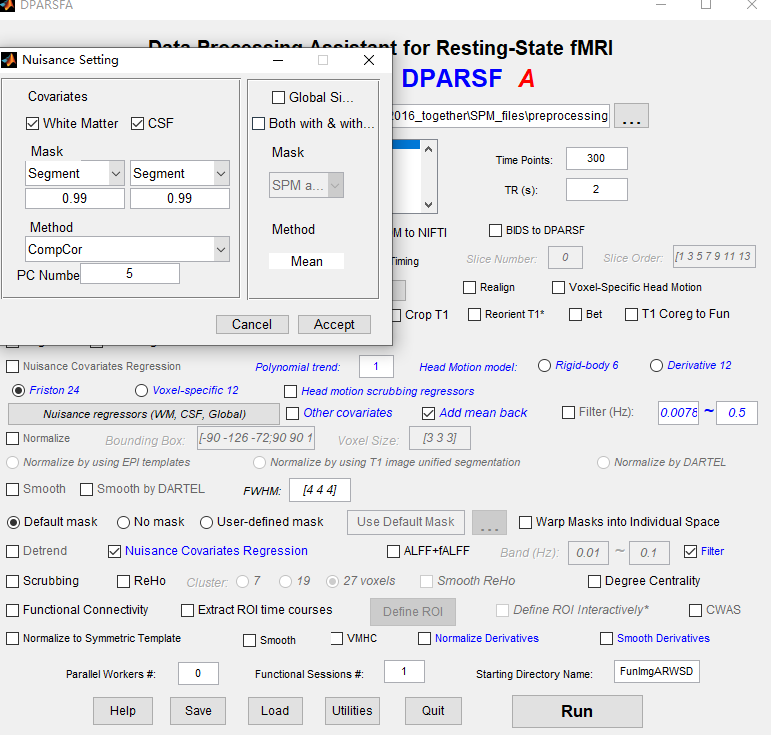Choose the Voxel-specific 12 radio button
The height and width of the screenshot is (735, 771).
[142, 390]
